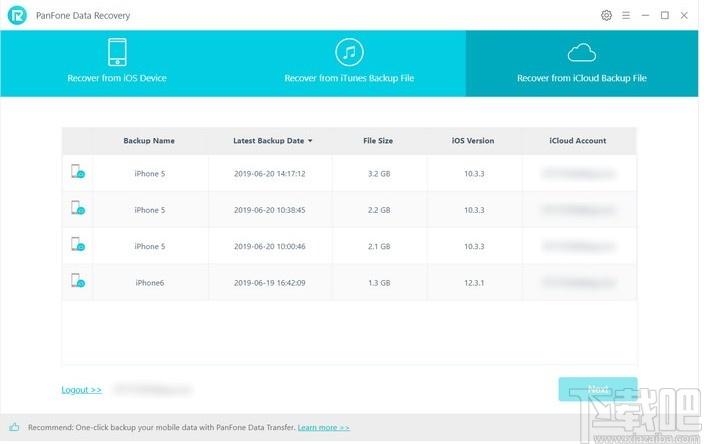The image size is (704, 444).
Task: Select backup dated 2019-06-20 10:00:46
Action: pyautogui.click(x=349, y=246)
